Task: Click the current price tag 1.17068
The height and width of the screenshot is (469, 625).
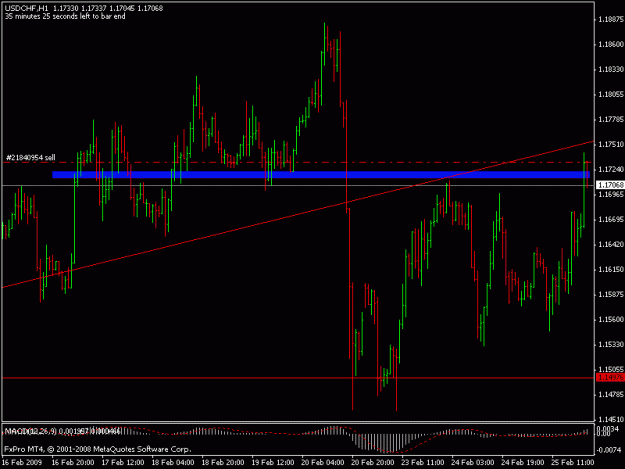Action: point(610,185)
